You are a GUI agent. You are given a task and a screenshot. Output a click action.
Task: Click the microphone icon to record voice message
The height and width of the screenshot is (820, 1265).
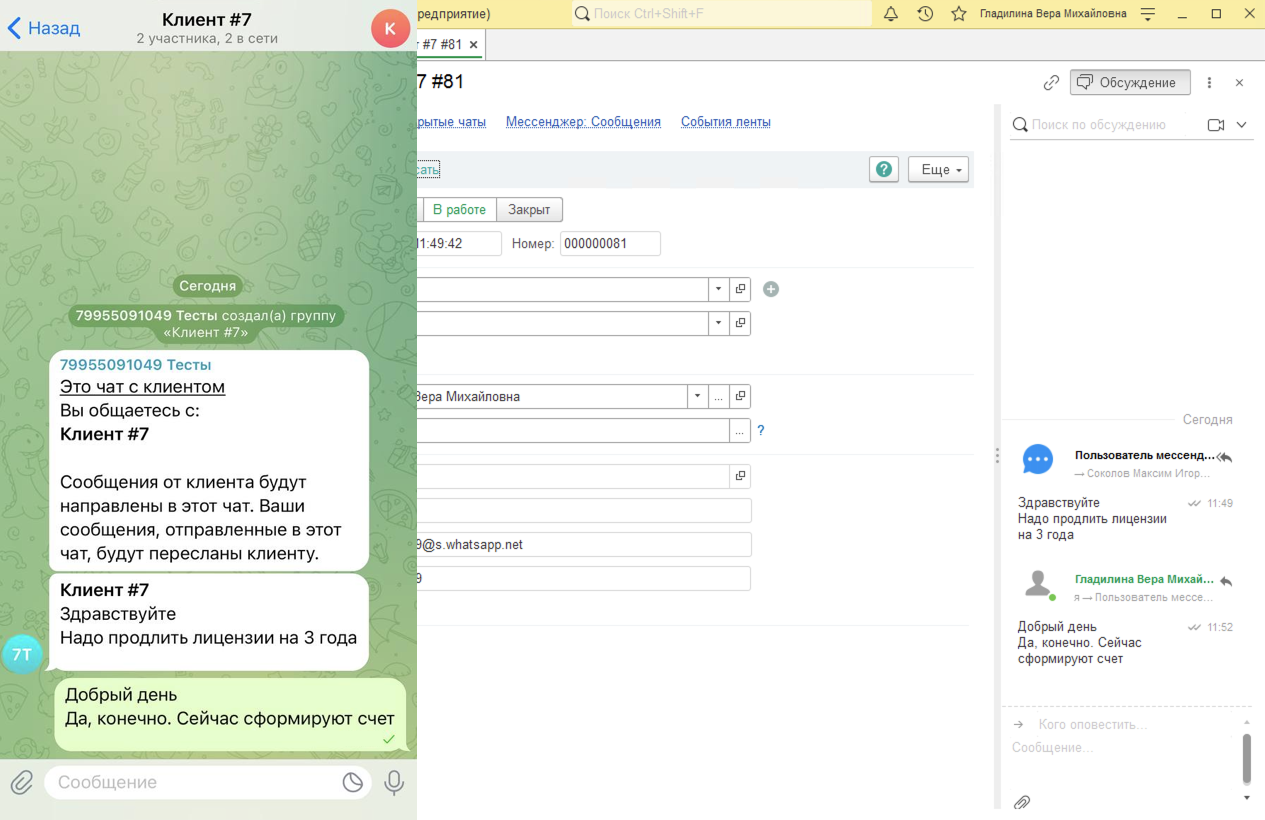coord(394,783)
